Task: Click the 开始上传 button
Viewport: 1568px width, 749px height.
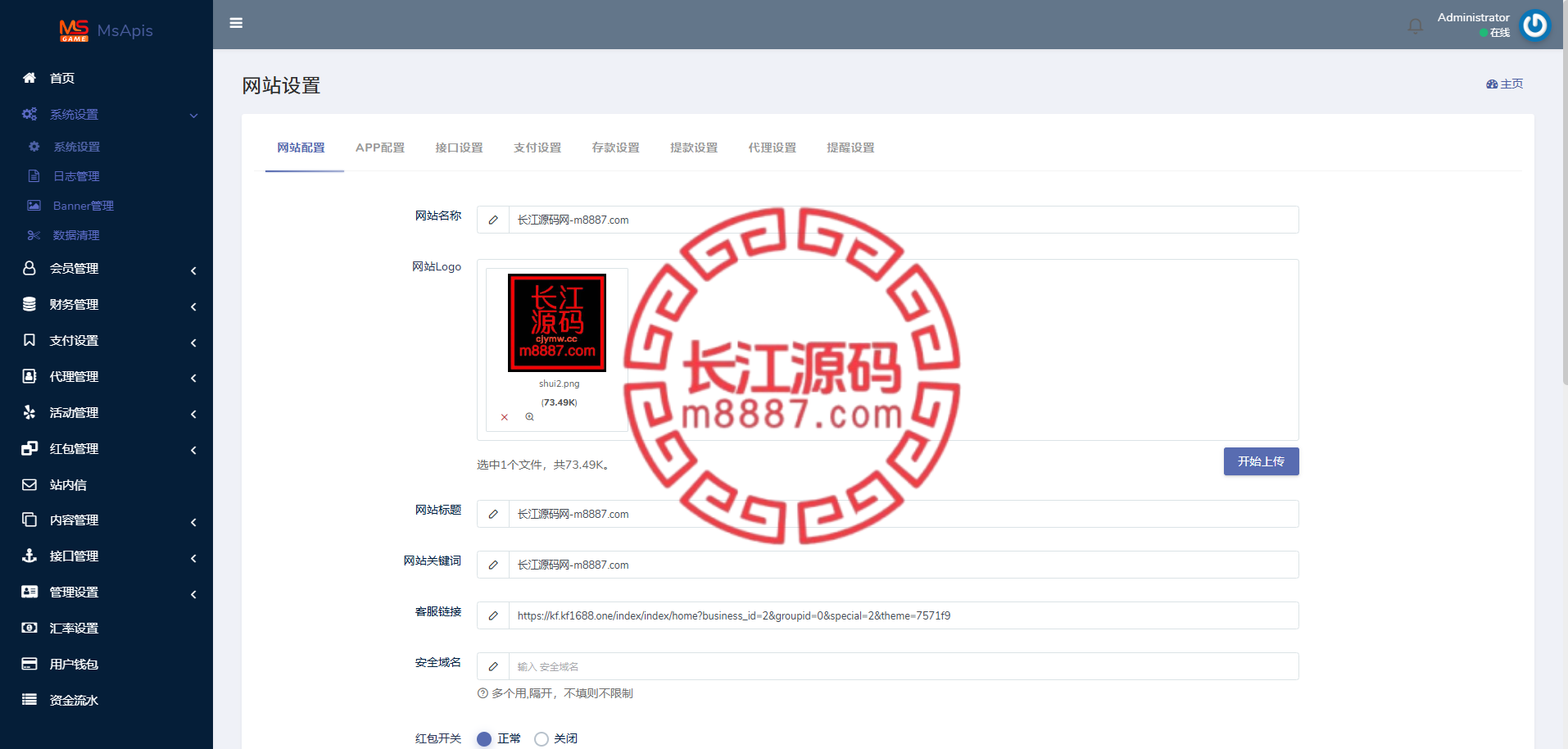Action: [x=1261, y=461]
